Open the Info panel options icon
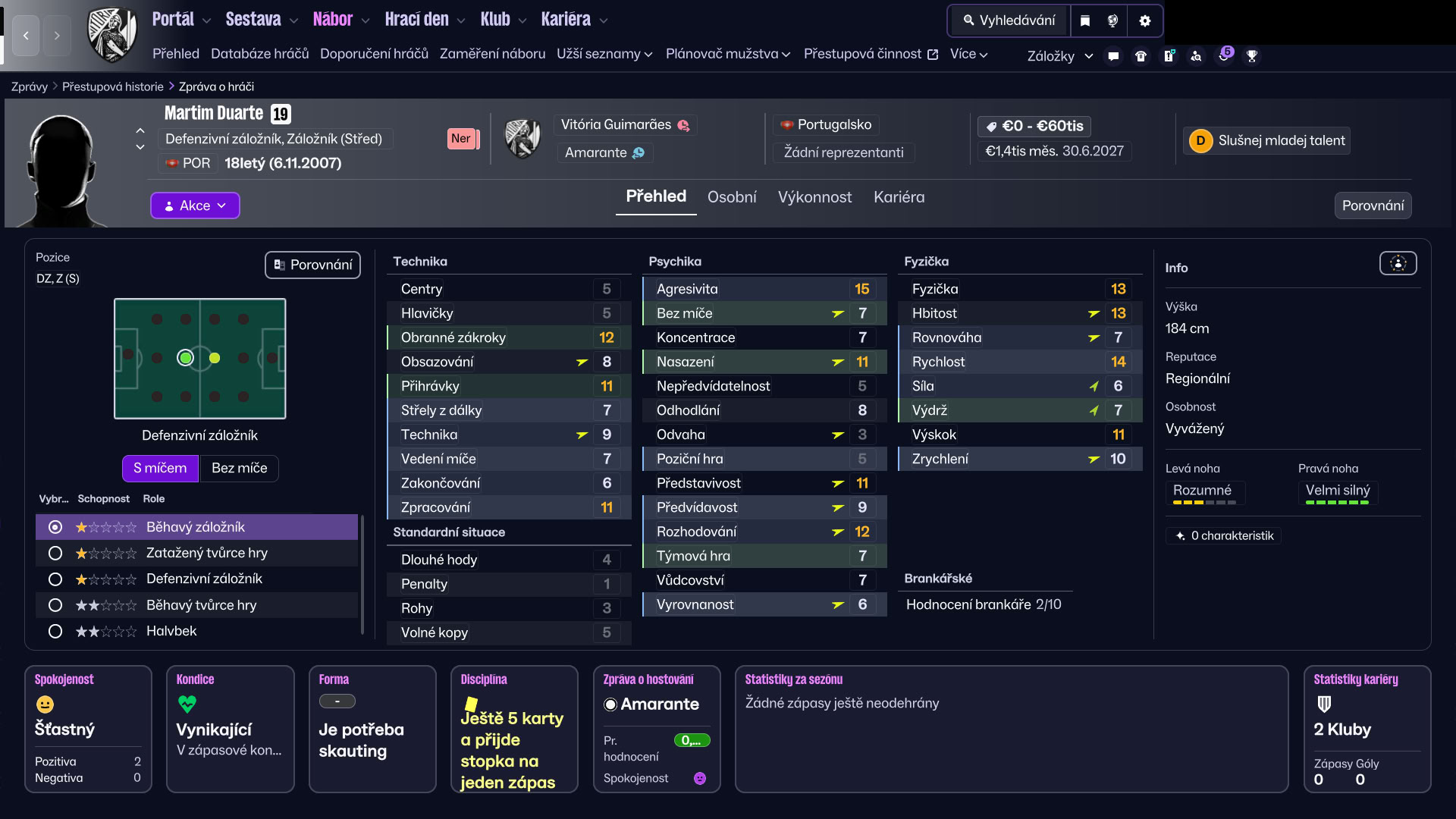1456x819 pixels. [x=1398, y=263]
